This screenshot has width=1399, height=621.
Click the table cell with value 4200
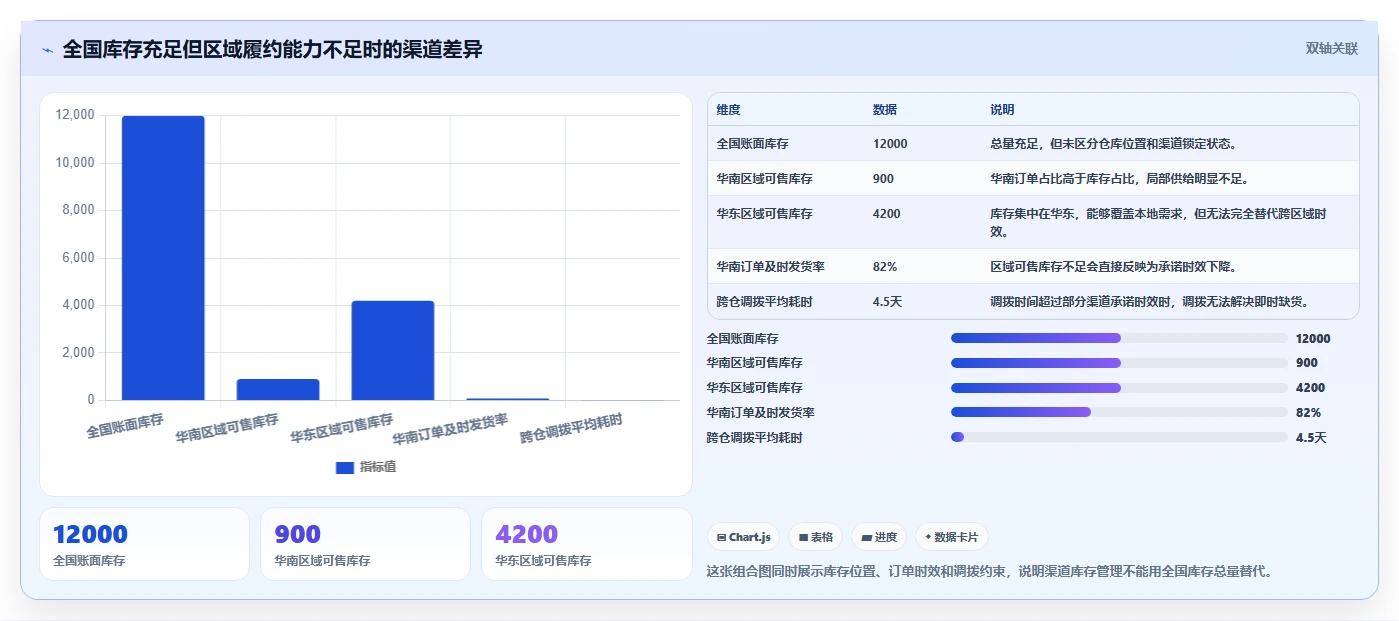[886, 213]
